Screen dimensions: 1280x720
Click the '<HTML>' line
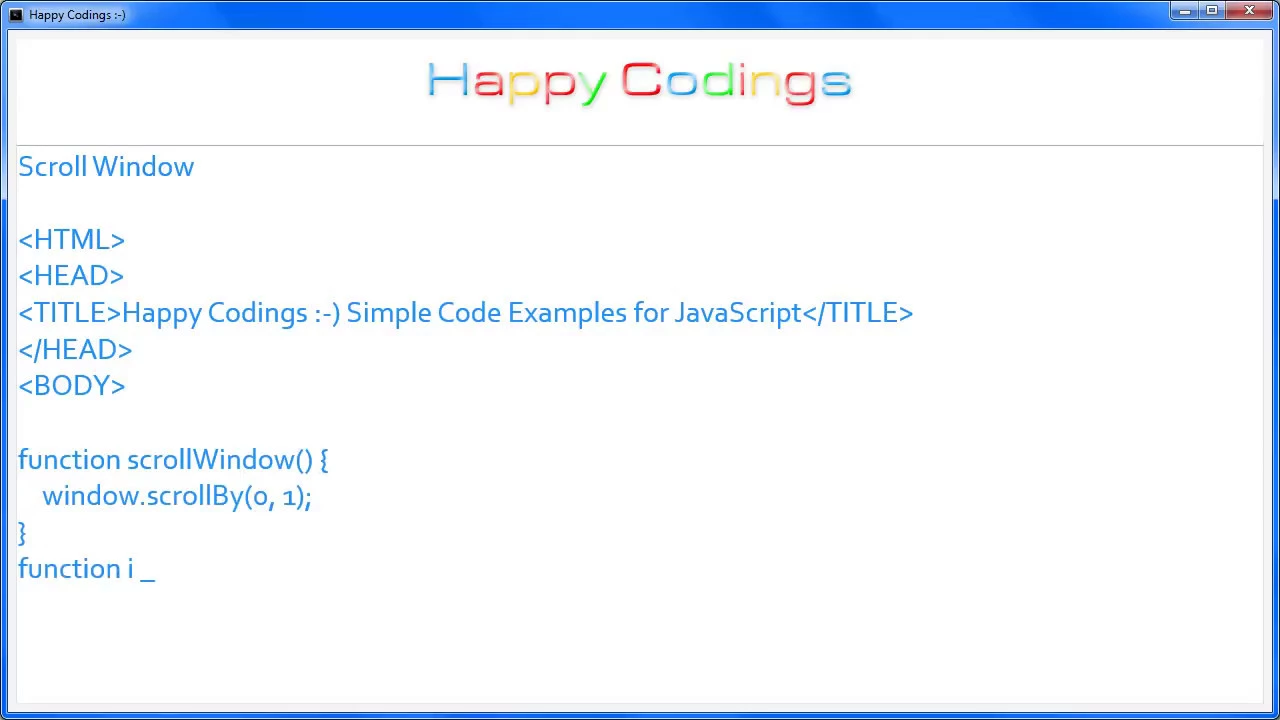71,240
